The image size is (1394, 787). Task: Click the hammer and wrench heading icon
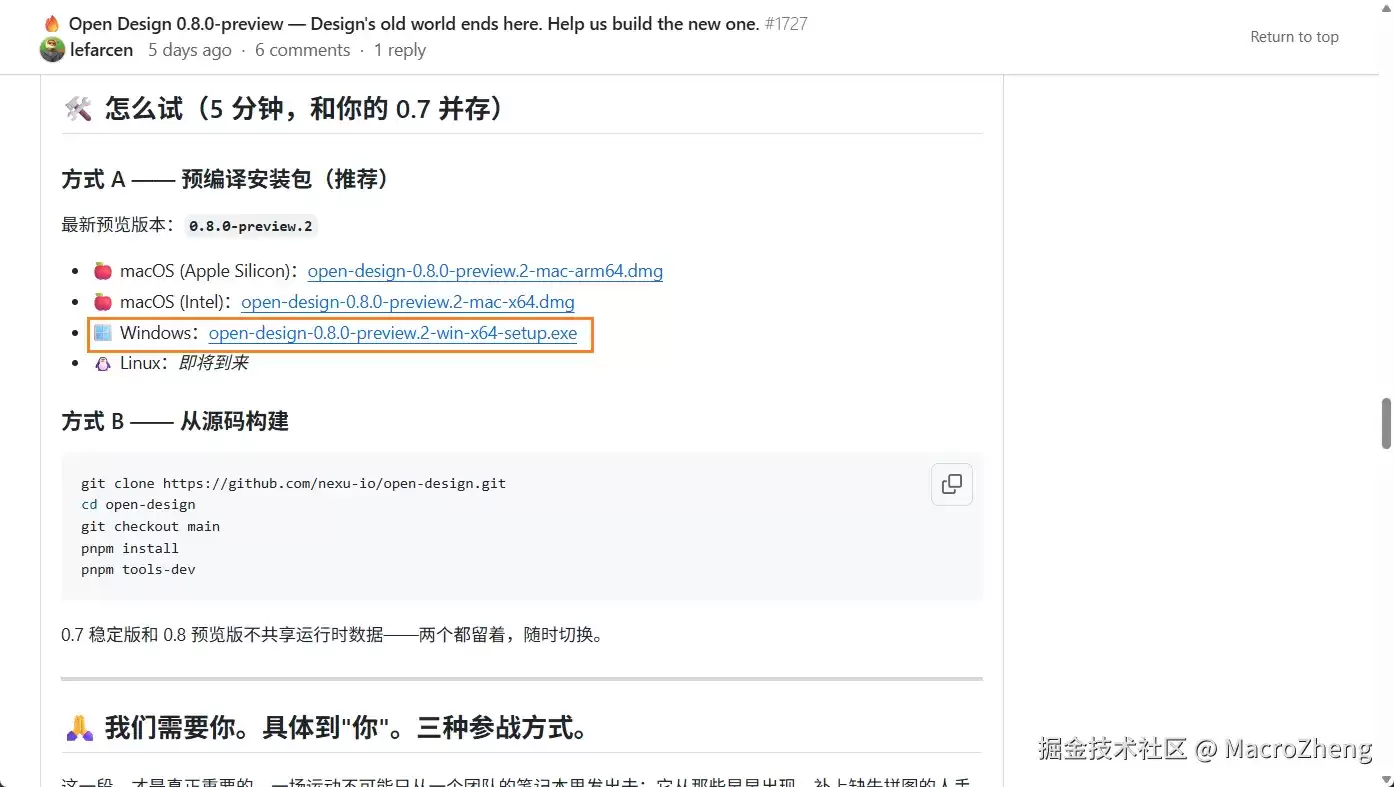coord(78,108)
